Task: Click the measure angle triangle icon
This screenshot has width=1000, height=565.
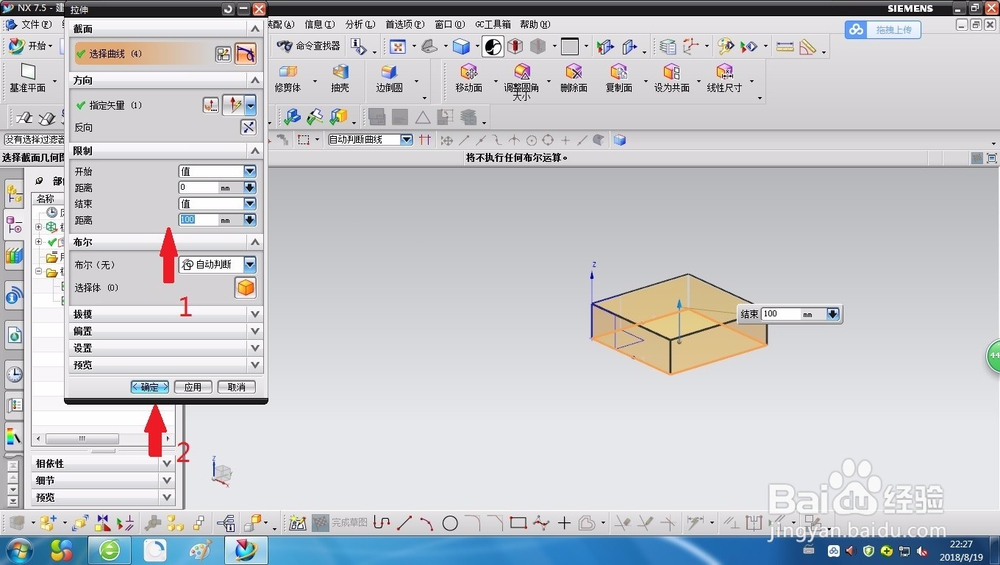Action: 807,47
